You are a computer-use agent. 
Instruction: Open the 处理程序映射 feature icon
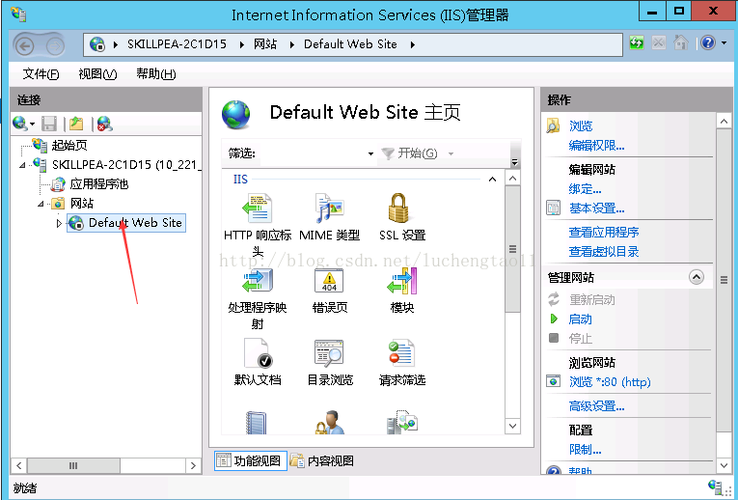click(x=257, y=280)
